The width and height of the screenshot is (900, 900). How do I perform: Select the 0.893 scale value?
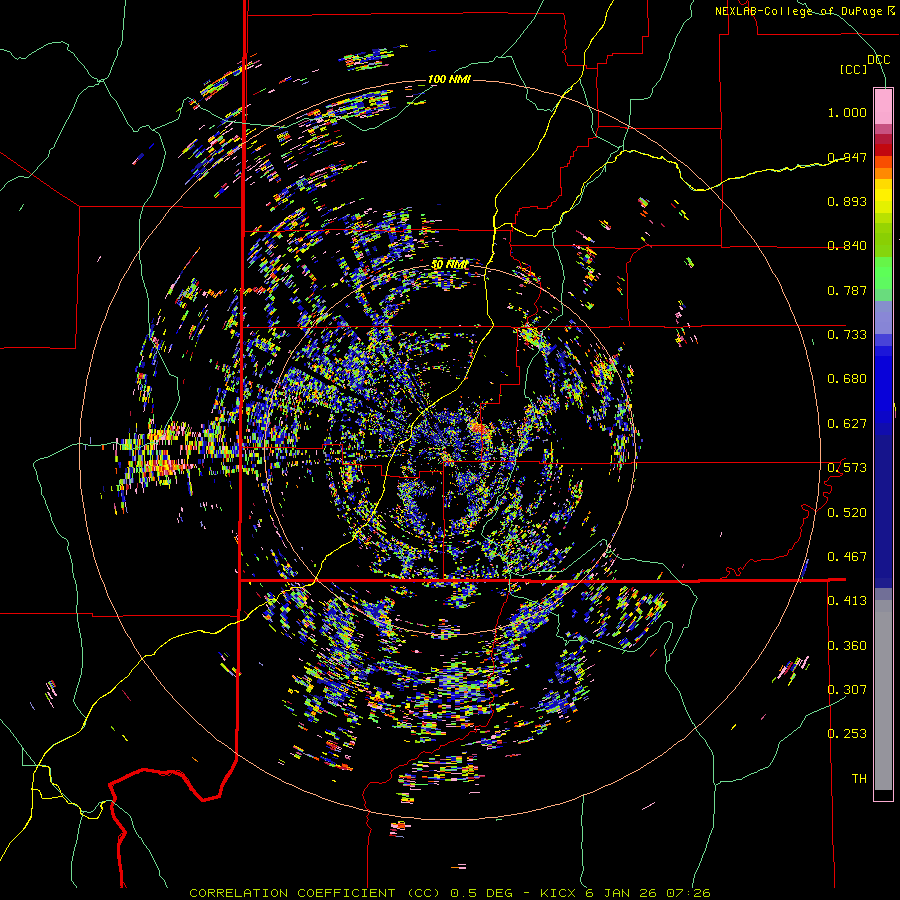click(847, 201)
